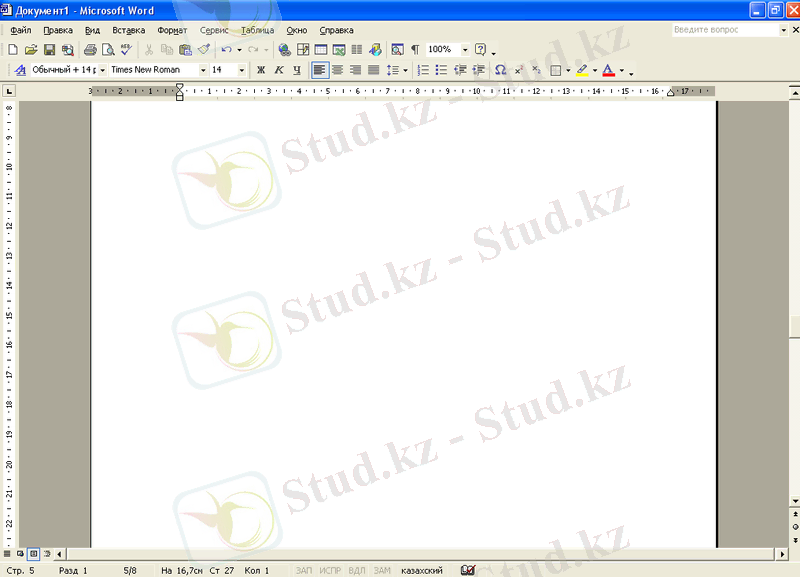The width and height of the screenshot is (800, 577).
Task: Expand the font size 14 dropdown
Action: pyautogui.click(x=242, y=70)
